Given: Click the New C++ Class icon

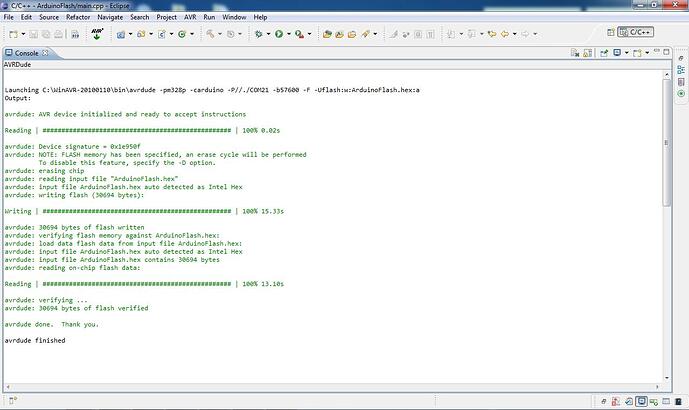Looking at the screenshot, I should pos(182,34).
